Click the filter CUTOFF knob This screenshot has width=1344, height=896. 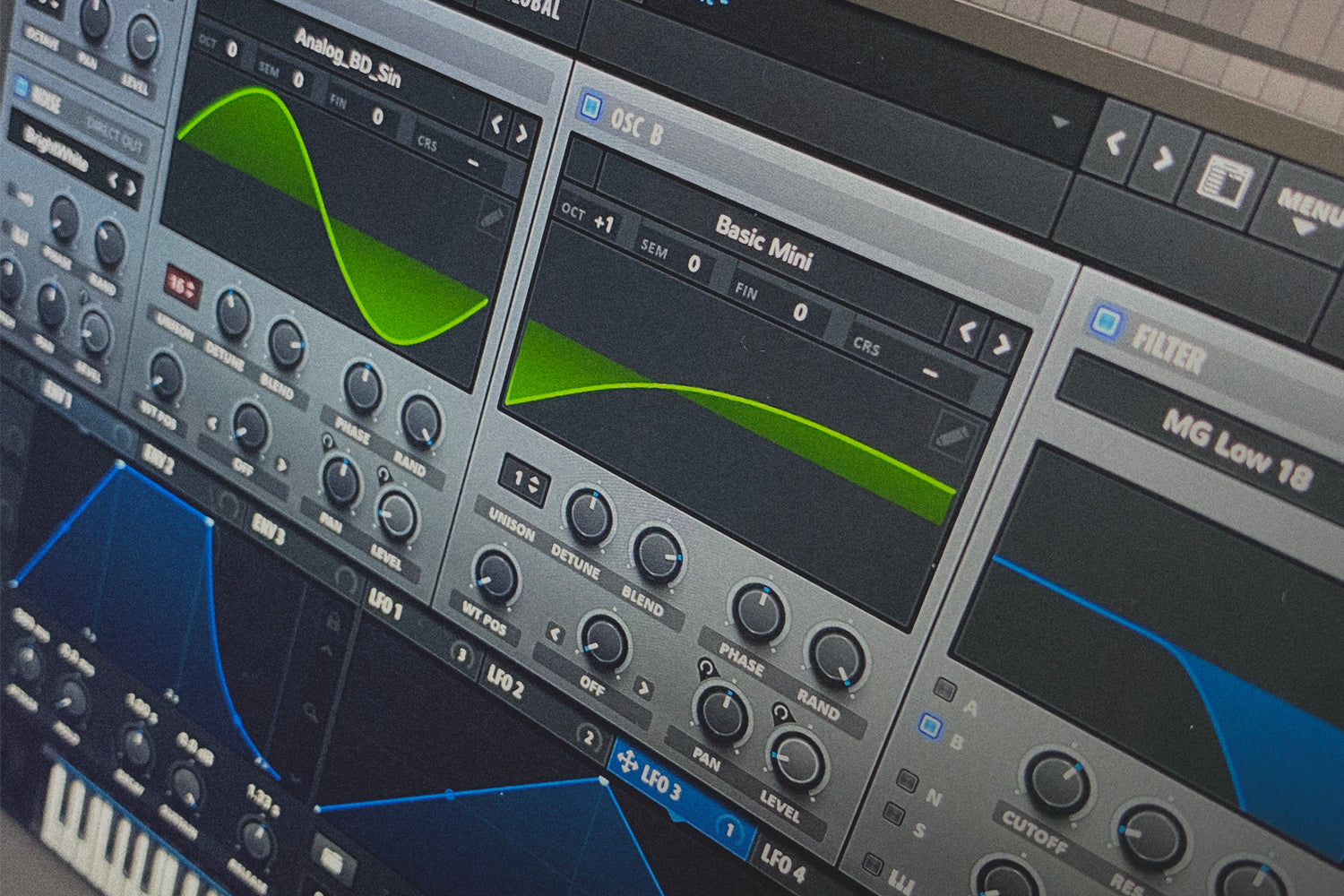point(1057,782)
